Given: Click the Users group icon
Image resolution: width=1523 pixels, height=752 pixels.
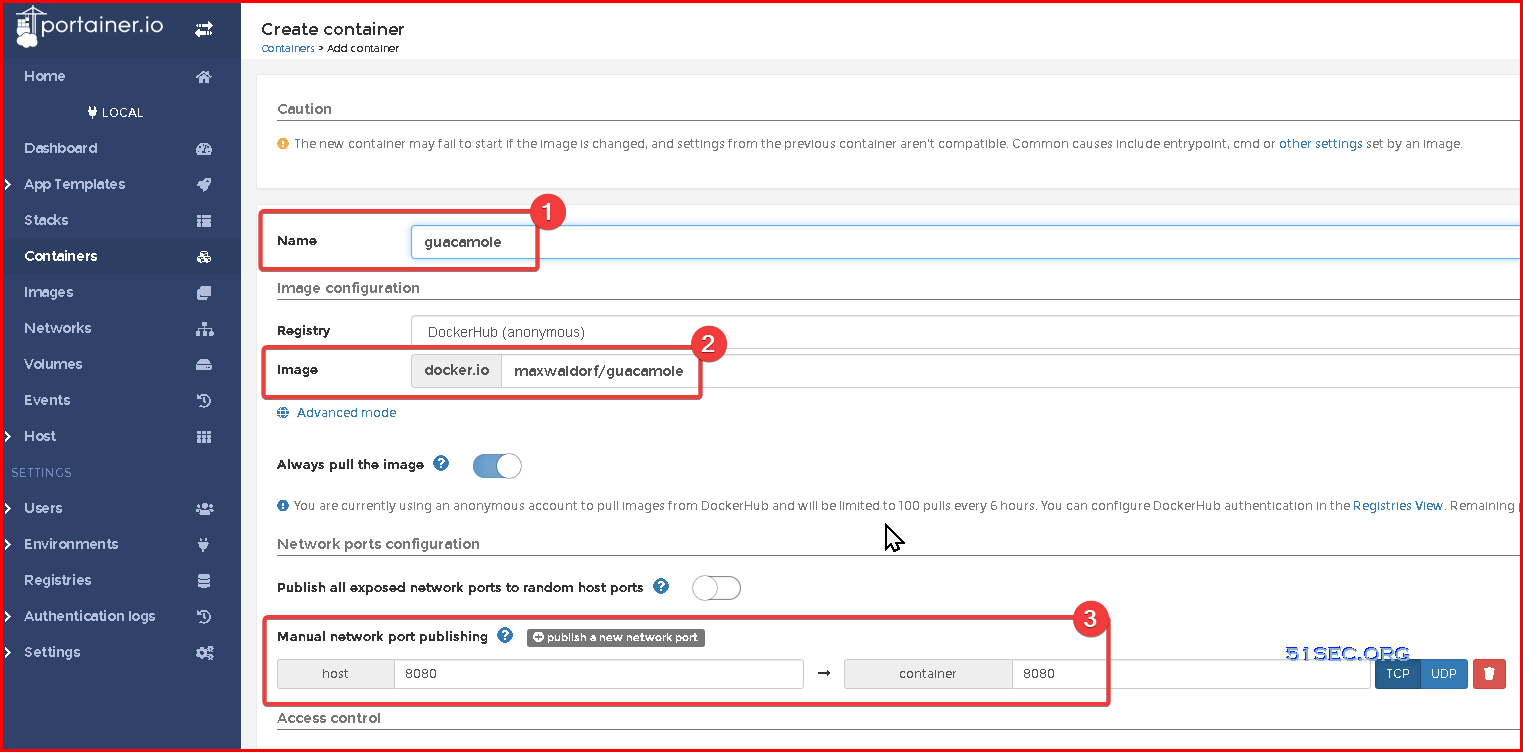Looking at the screenshot, I should pos(204,509).
